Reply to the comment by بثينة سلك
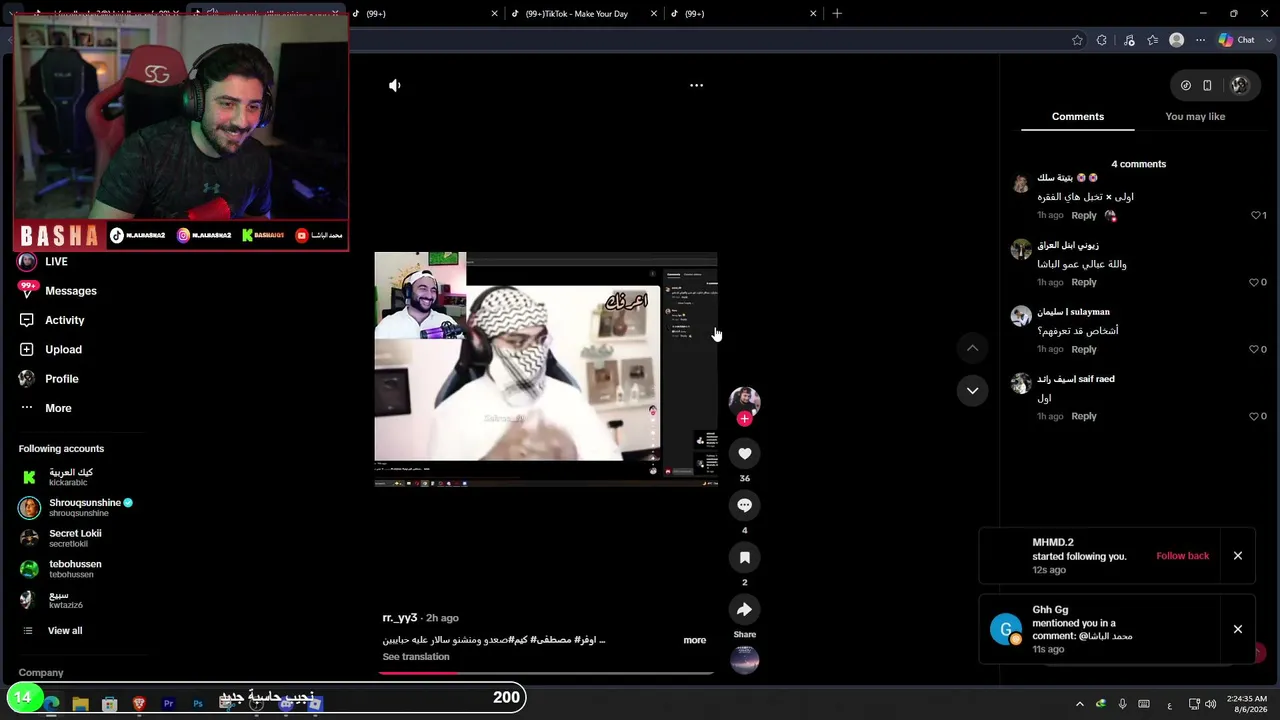1280x720 pixels. point(1084,216)
